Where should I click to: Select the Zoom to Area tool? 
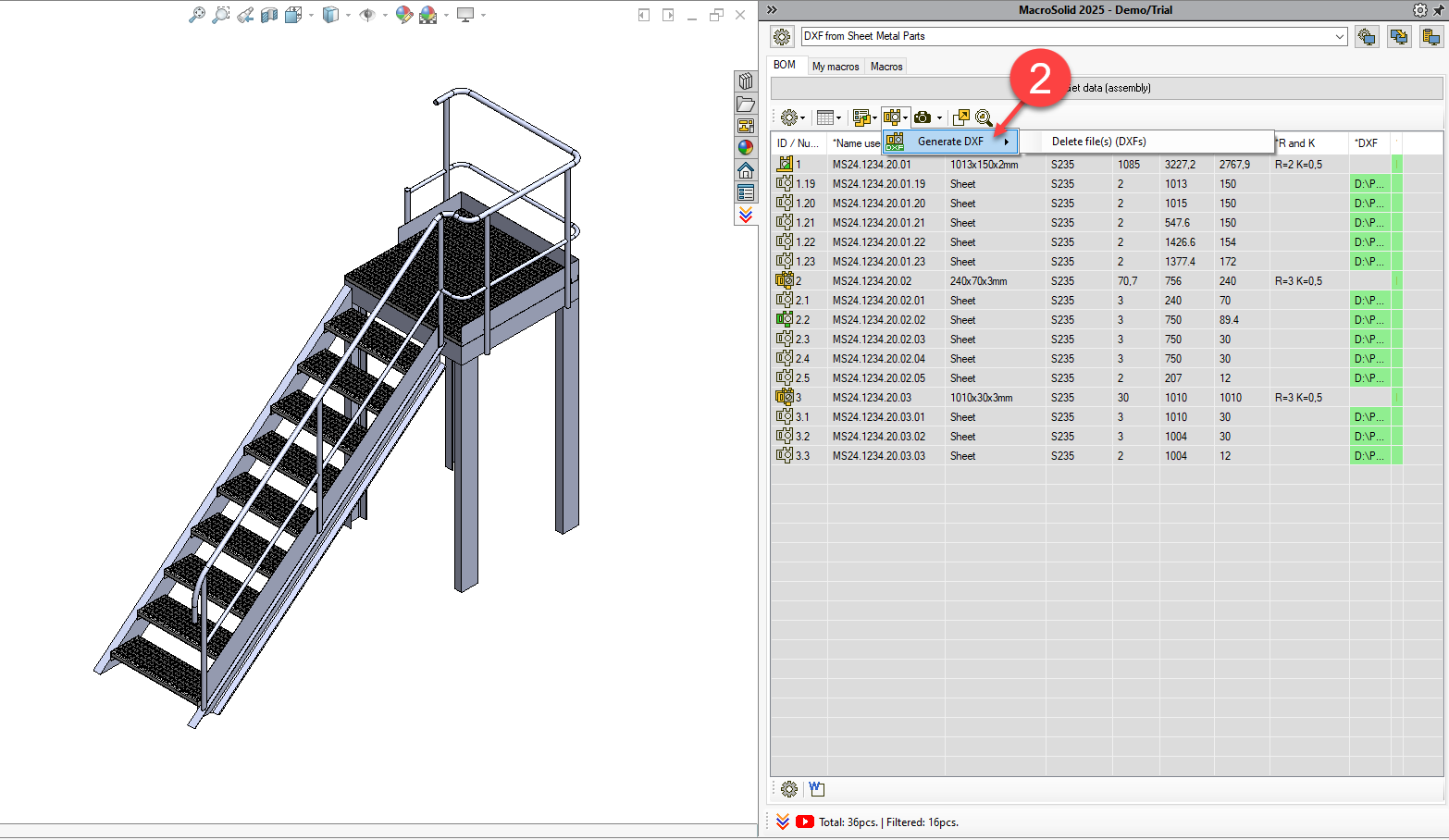pyautogui.click(x=221, y=15)
